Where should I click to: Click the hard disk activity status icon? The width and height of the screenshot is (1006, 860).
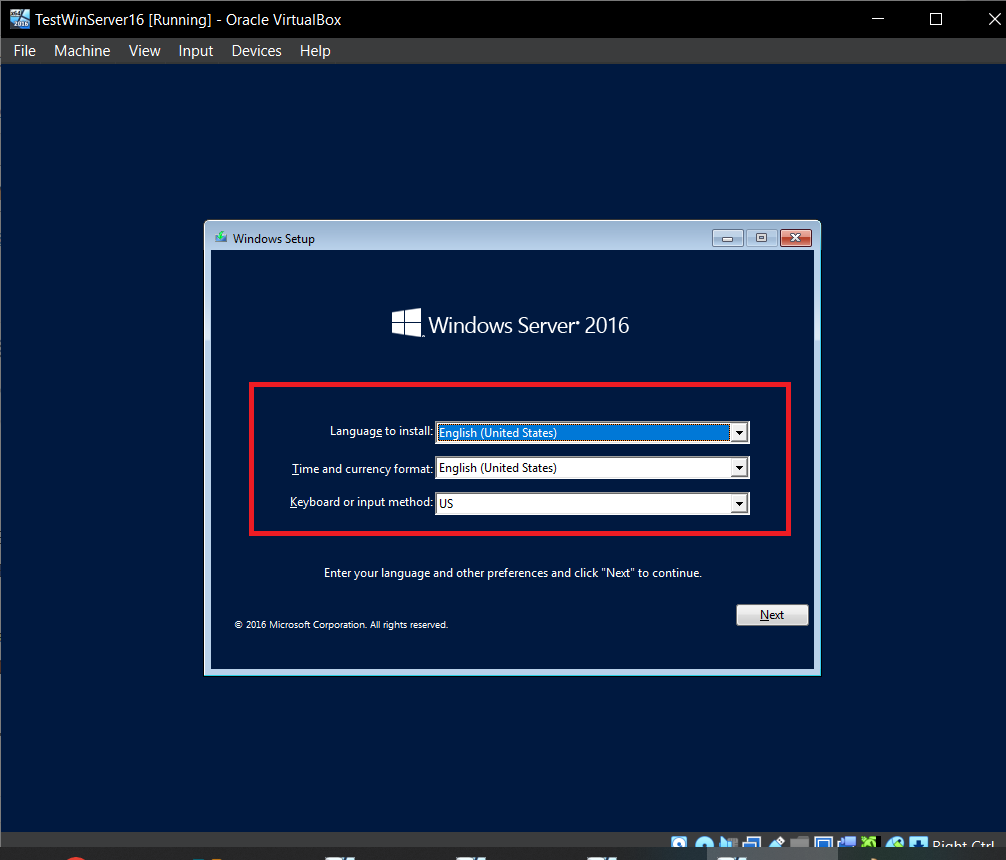point(680,846)
